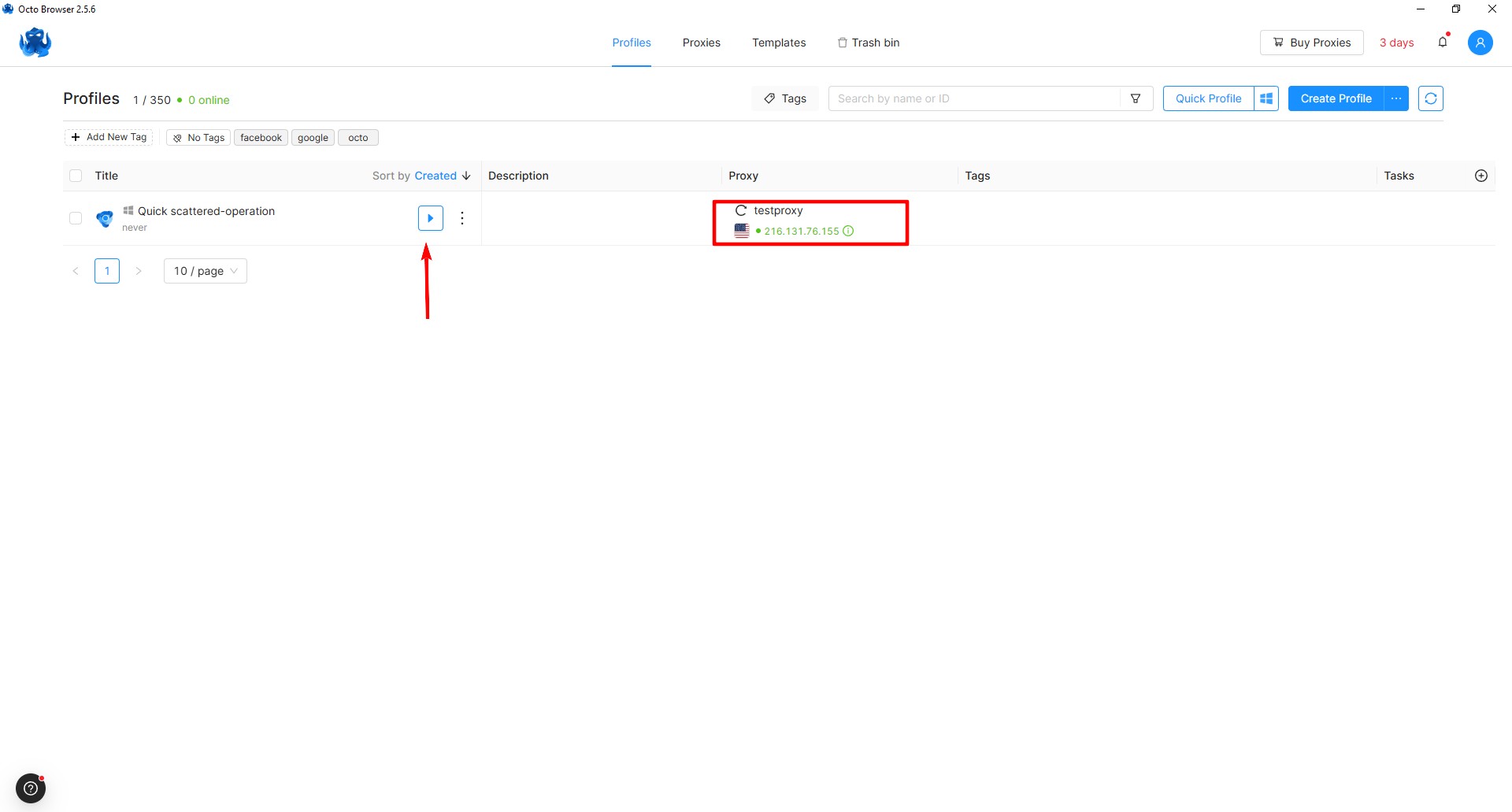The height and width of the screenshot is (812, 1512).
Task: Add a column with the plus circle icon
Action: (x=1480, y=176)
